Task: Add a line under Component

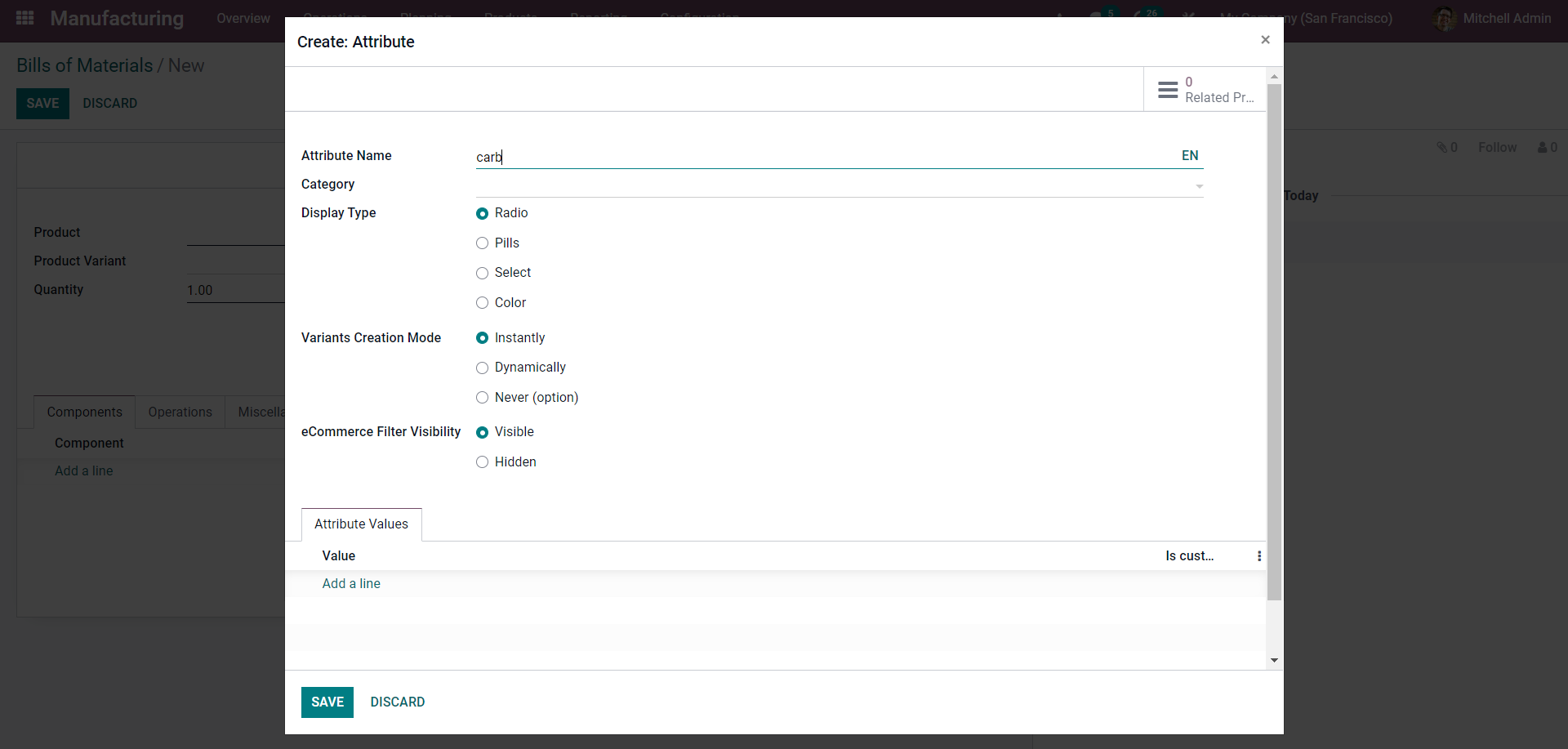Action: tap(84, 471)
